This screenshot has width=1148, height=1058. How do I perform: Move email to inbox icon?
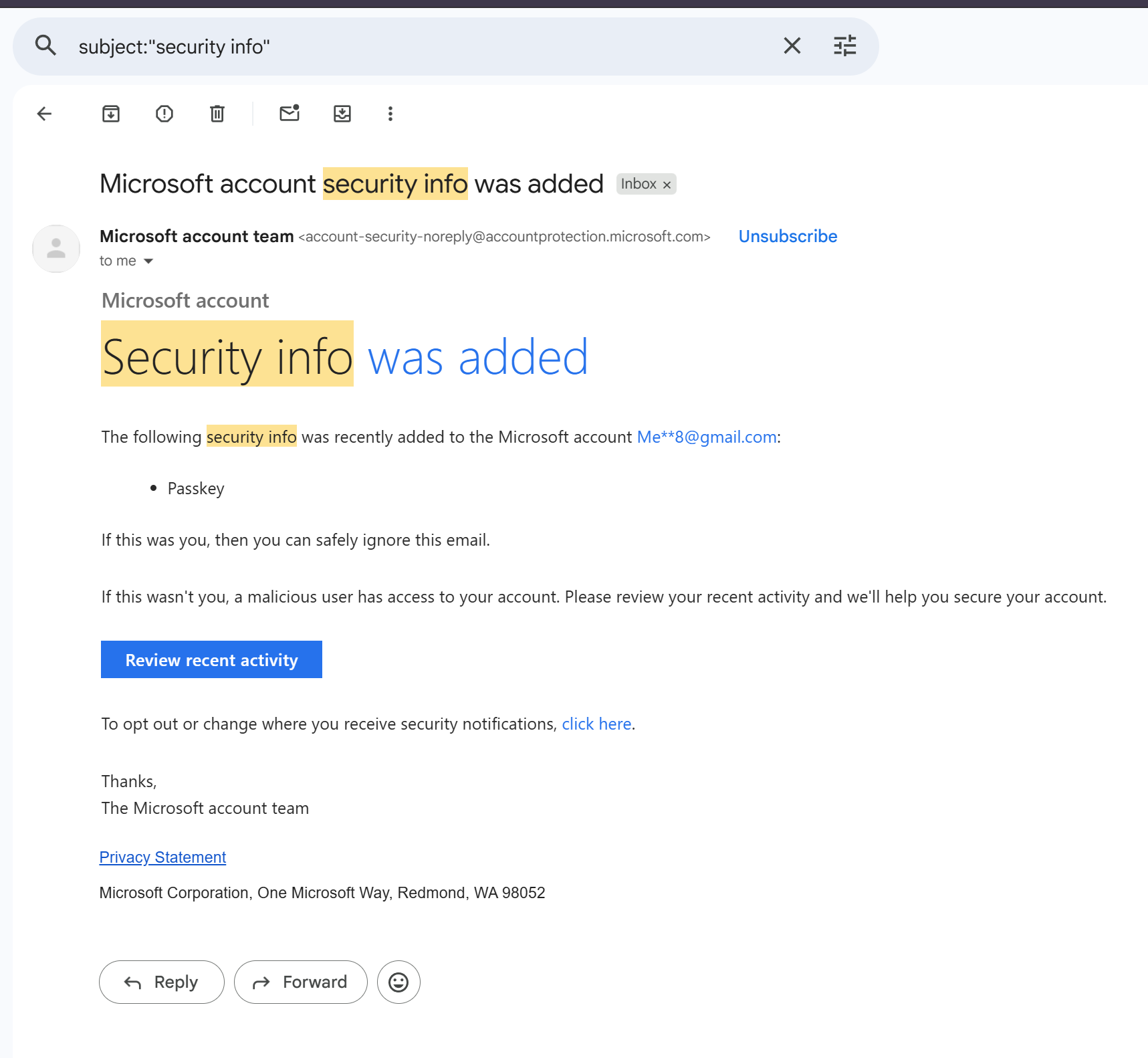tap(342, 114)
